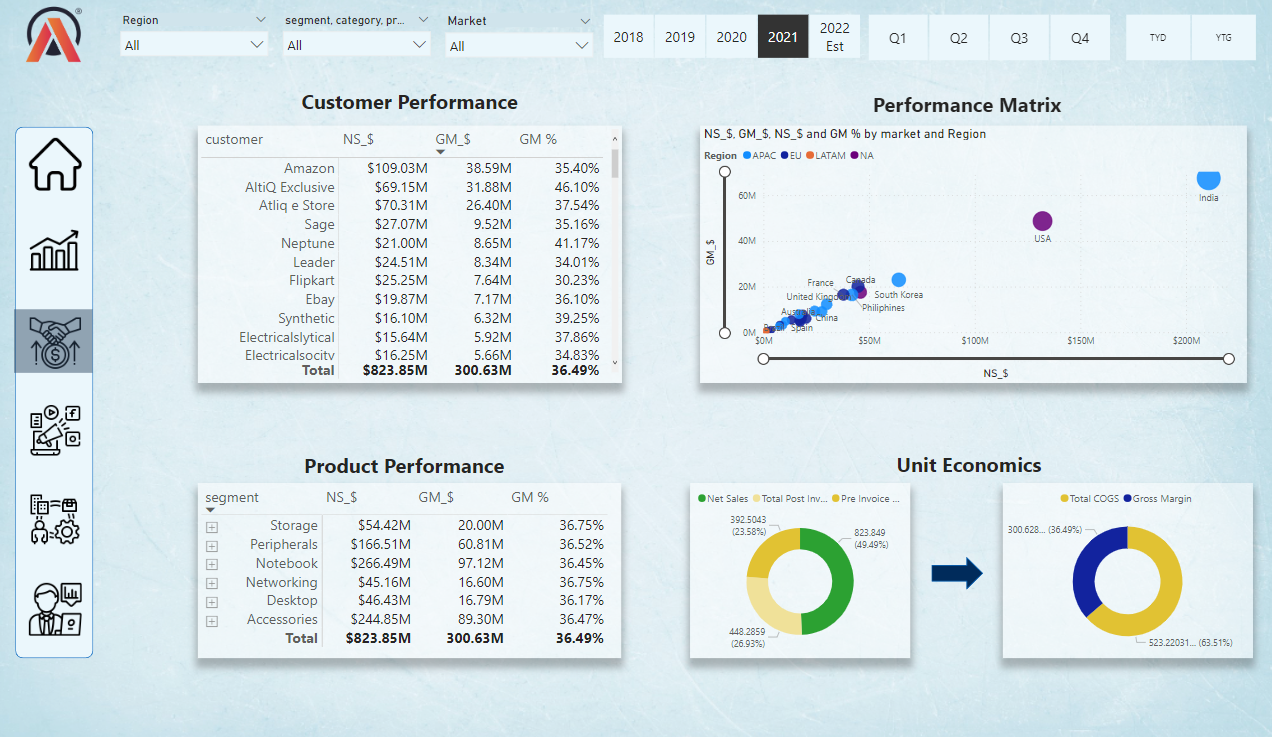This screenshot has height=737, width=1272.
Task: Open the Market filter dropdown
Action: click(x=580, y=44)
